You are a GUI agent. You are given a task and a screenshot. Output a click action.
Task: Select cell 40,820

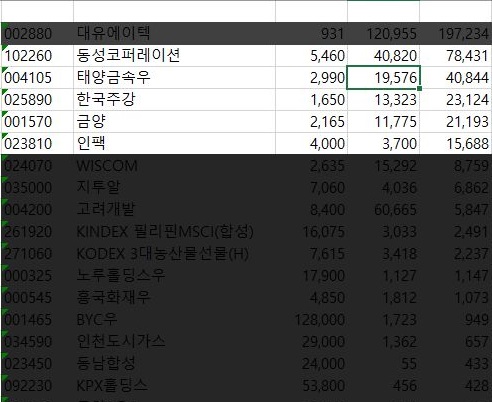point(383,56)
